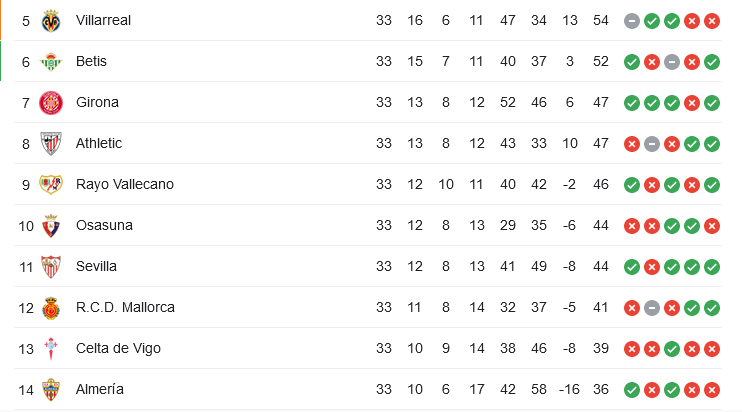Open the Villarreal team link
Image resolution: width=742 pixels, height=412 pixels.
pyautogui.click(x=103, y=20)
